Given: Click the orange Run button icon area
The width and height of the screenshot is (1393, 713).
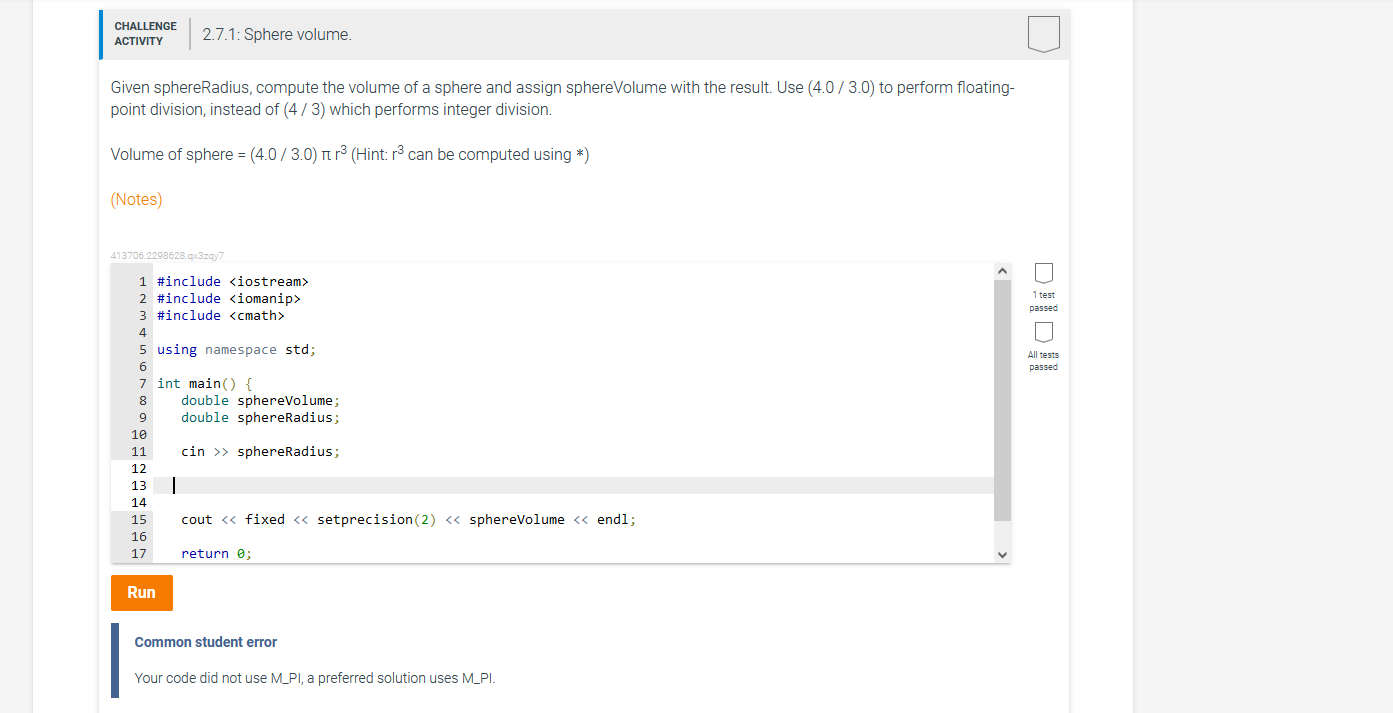Looking at the screenshot, I should pyautogui.click(x=141, y=592).
